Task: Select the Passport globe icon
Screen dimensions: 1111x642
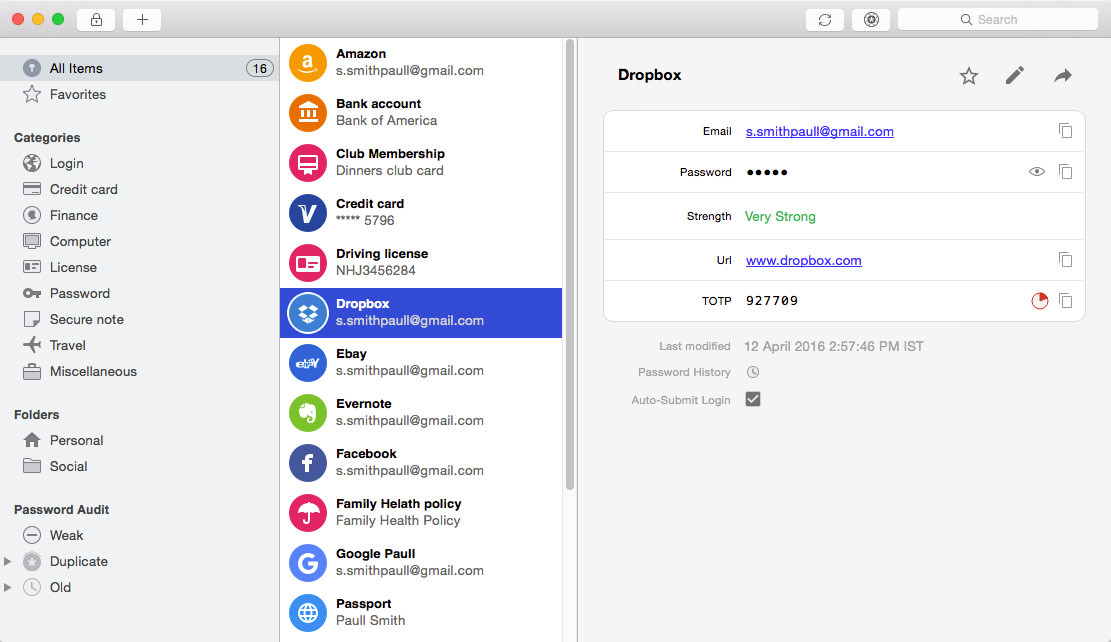Action: point(308,613)
